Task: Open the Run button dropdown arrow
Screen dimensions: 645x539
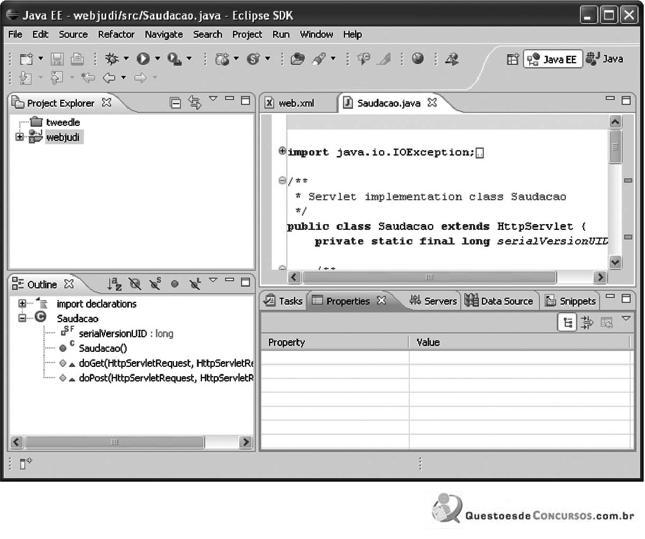Action: pos(158,59)
